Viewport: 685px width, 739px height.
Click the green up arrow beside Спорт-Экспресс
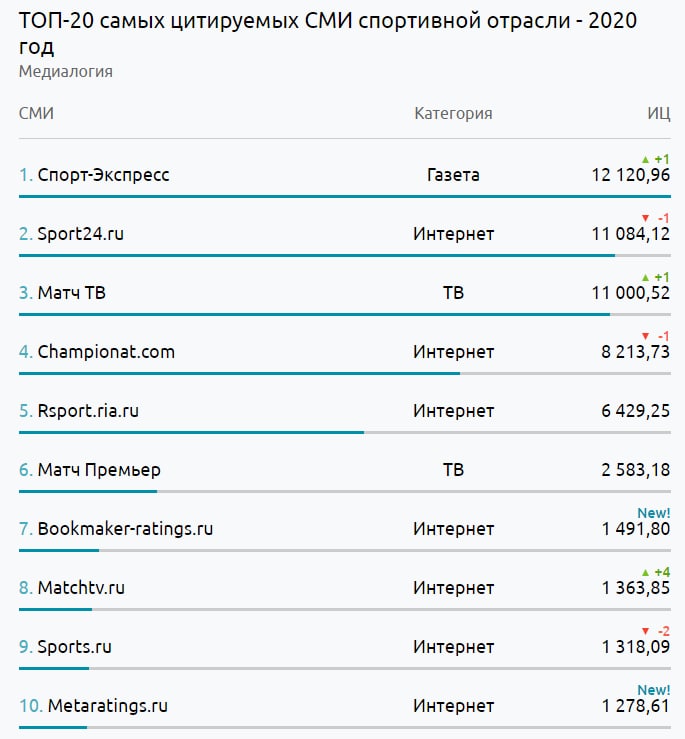pos(645,159)
